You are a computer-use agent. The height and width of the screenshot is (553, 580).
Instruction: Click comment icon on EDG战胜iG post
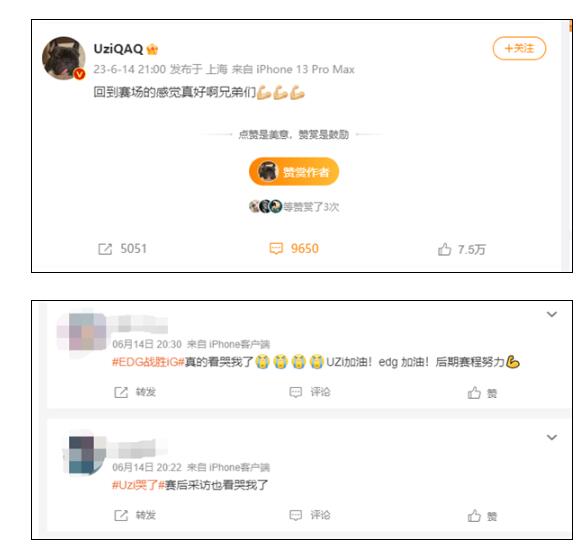point(296,392)
